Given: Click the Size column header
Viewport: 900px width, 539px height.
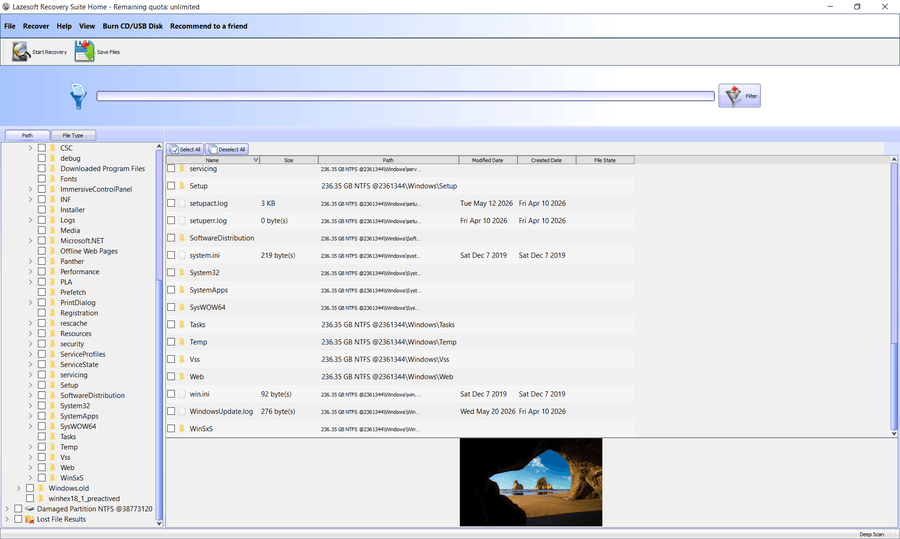Looking at the screenshot, I should (x=289, y=160).
